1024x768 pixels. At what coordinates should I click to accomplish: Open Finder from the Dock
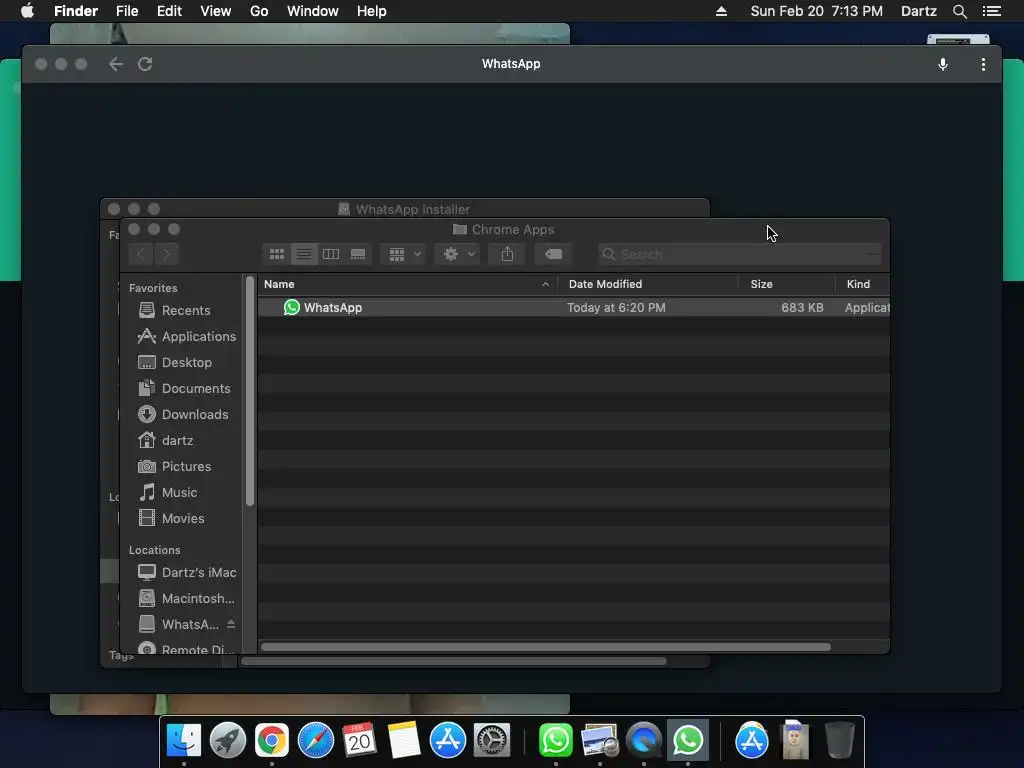click(184, 741)
